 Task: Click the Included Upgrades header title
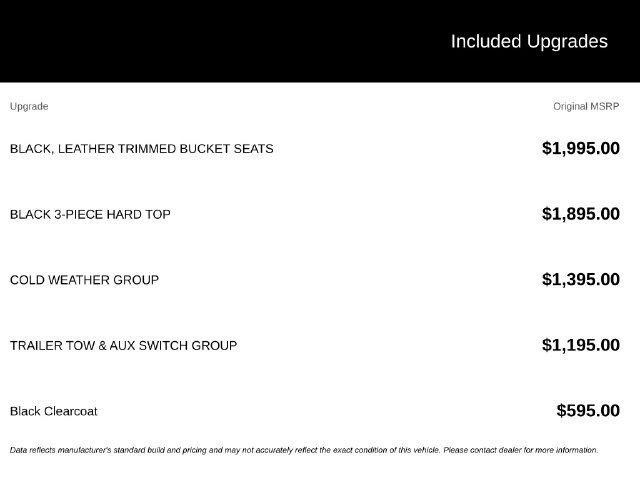pos(529,42)
